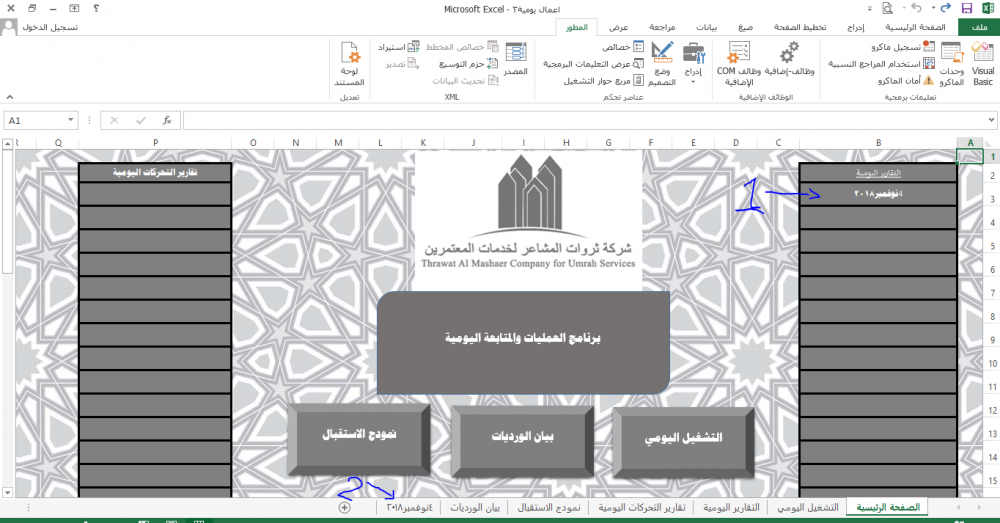Switch to Insert (إدراج) ribbon tab

point(855,27)
